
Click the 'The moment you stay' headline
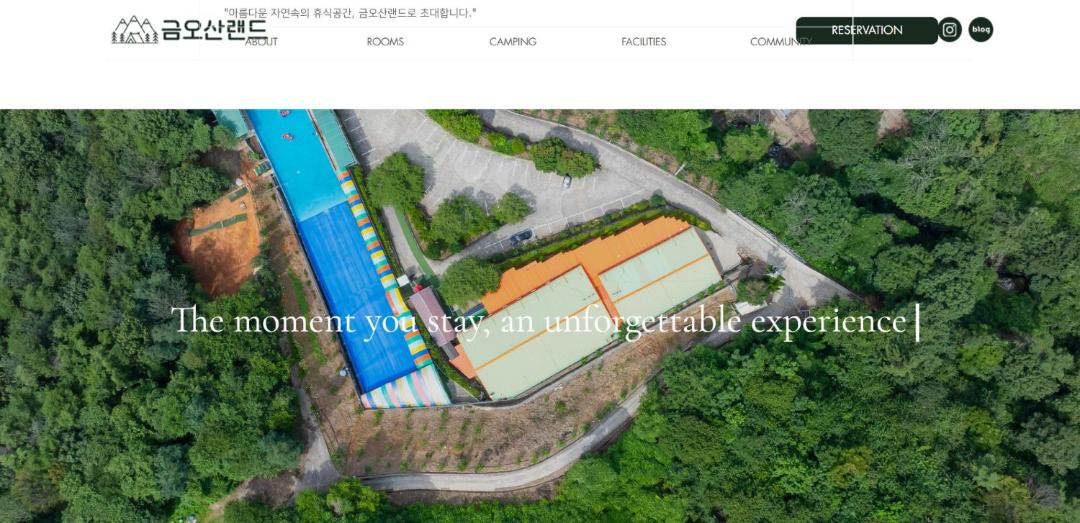tap(538, 321)
